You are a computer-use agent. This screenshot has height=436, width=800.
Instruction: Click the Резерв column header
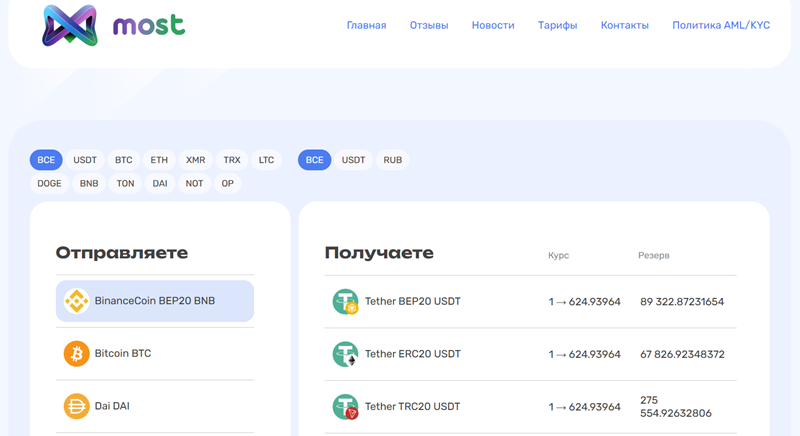(x=654, y=255)
